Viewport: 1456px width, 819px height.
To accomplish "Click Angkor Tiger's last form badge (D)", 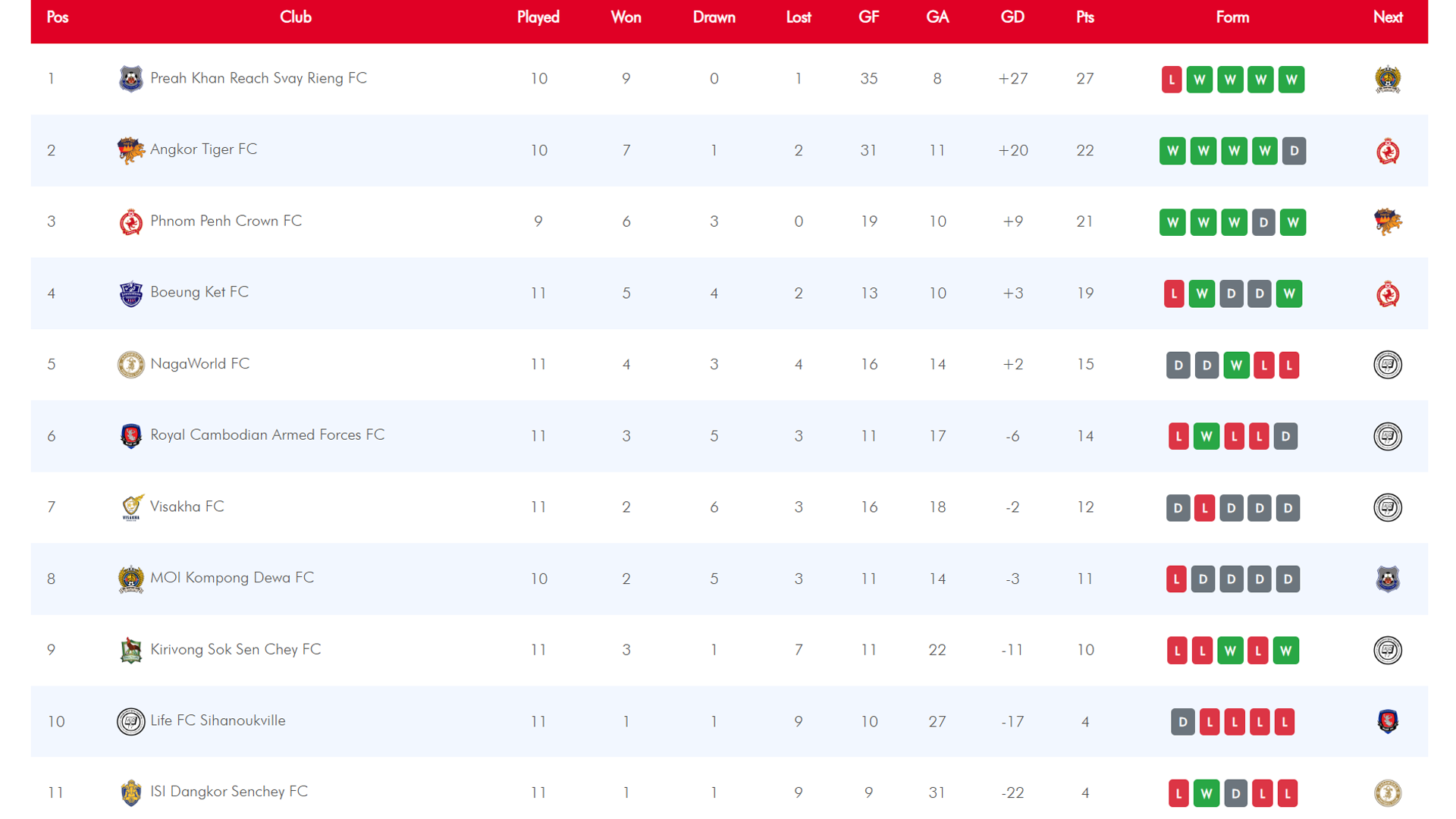I will 1294,151.
